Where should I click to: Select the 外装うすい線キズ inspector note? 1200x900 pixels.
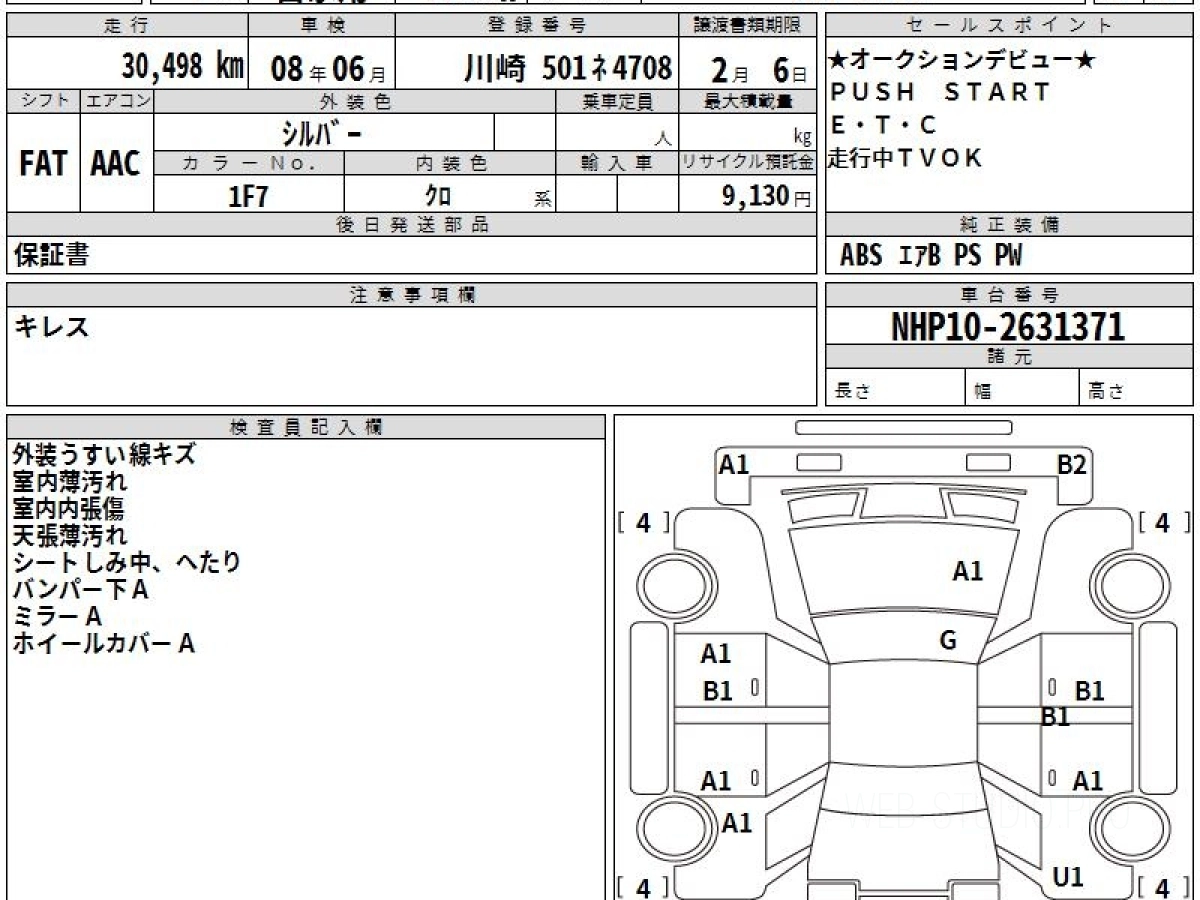tap(104, 454)
